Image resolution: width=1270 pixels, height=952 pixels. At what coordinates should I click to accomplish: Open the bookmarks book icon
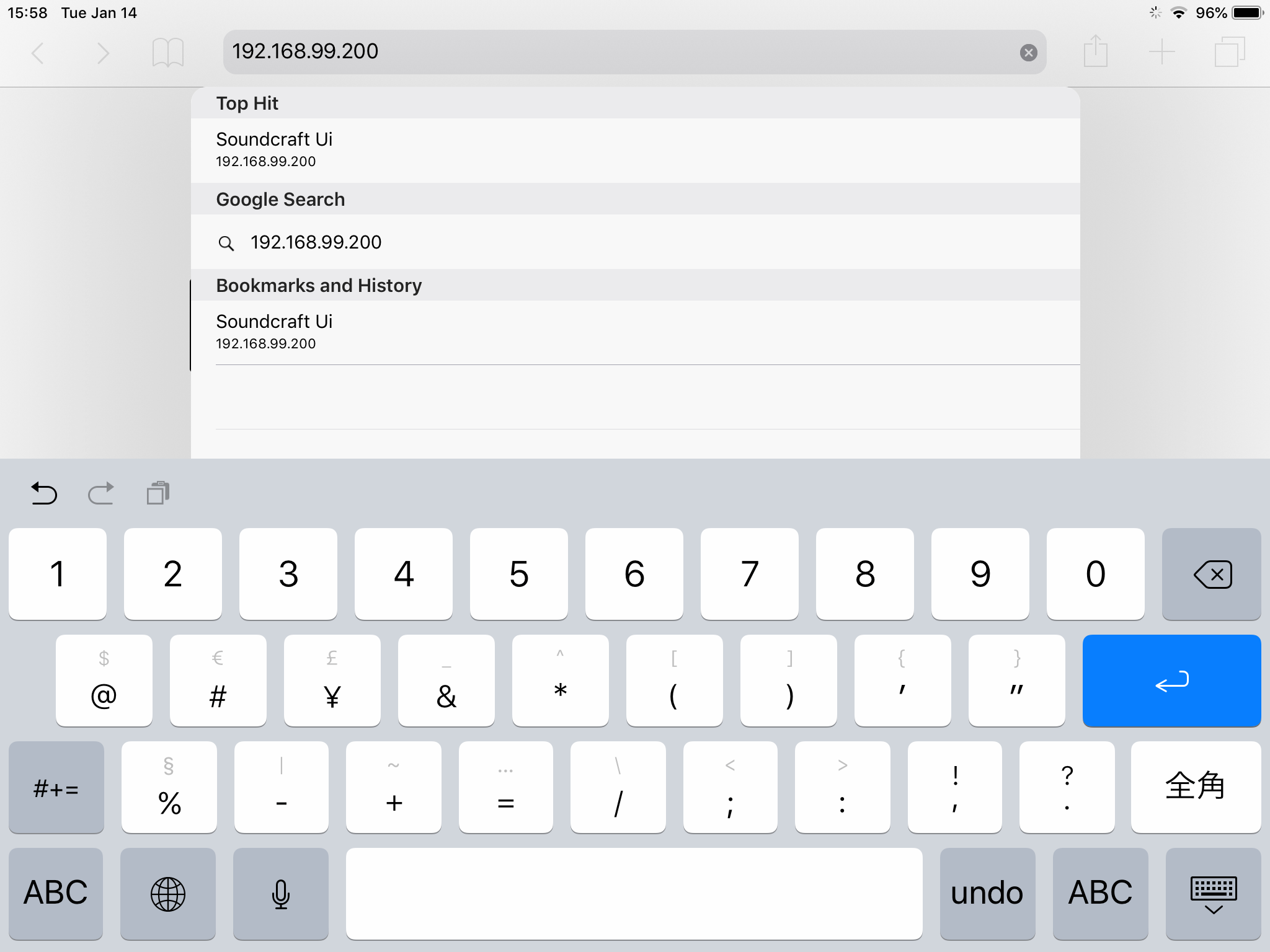[168, 53]
